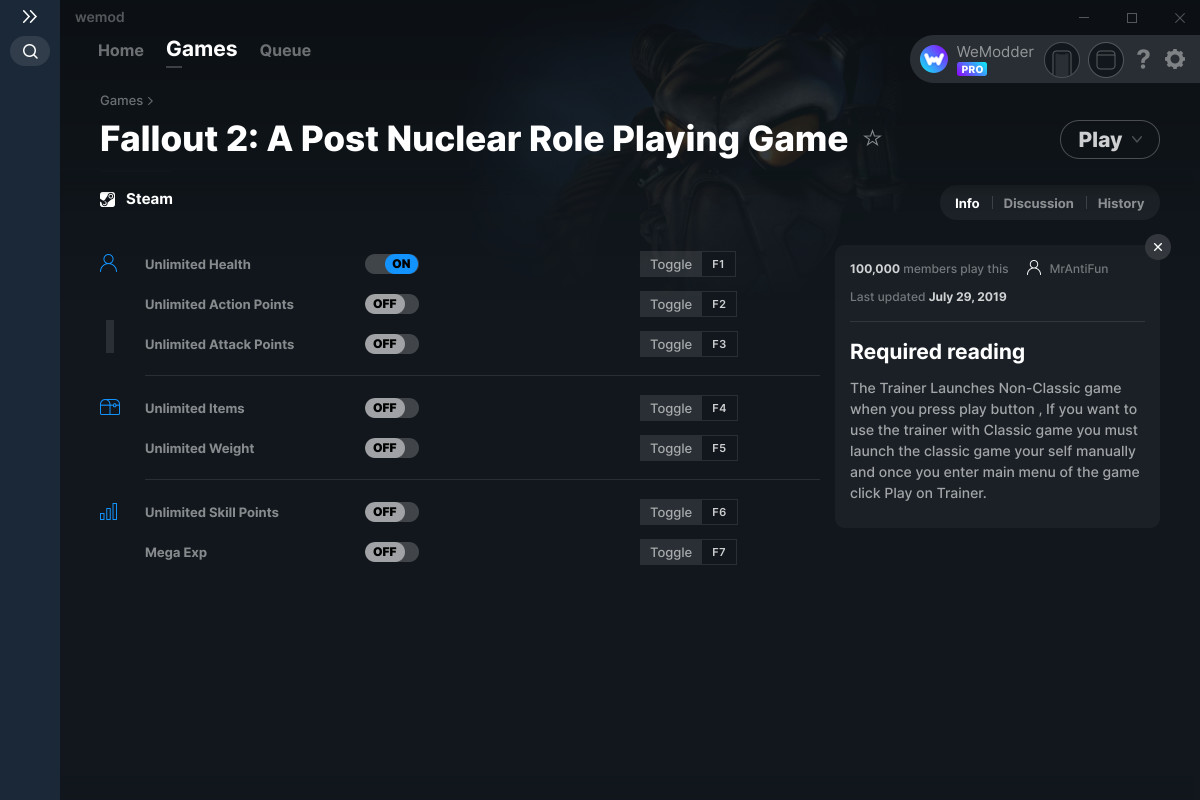Expand the sidebar with the double chevron
1200x800 pixels.
[28, 16]
